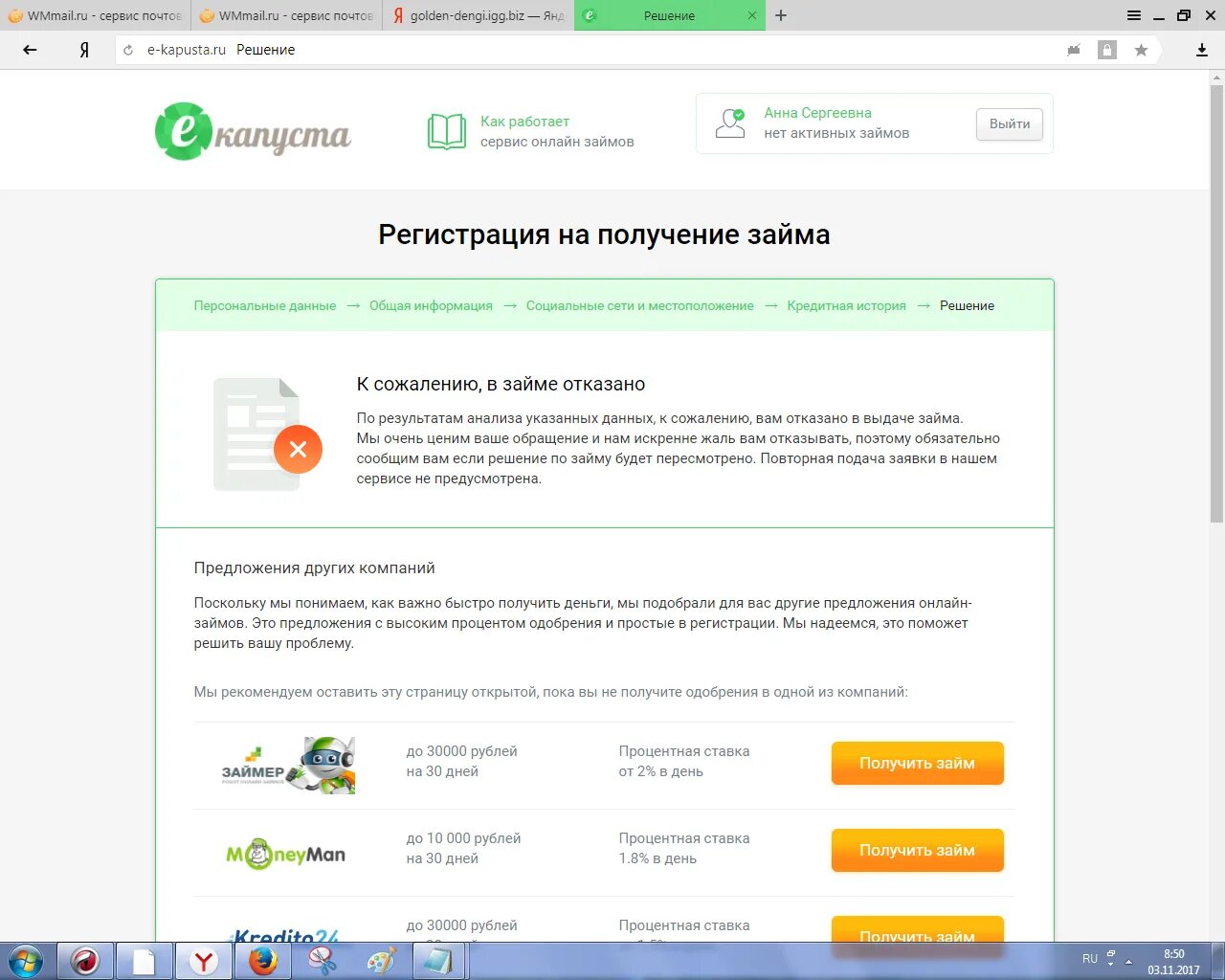
Task: Click the Выйти logout button
Action: [1009, 124]
